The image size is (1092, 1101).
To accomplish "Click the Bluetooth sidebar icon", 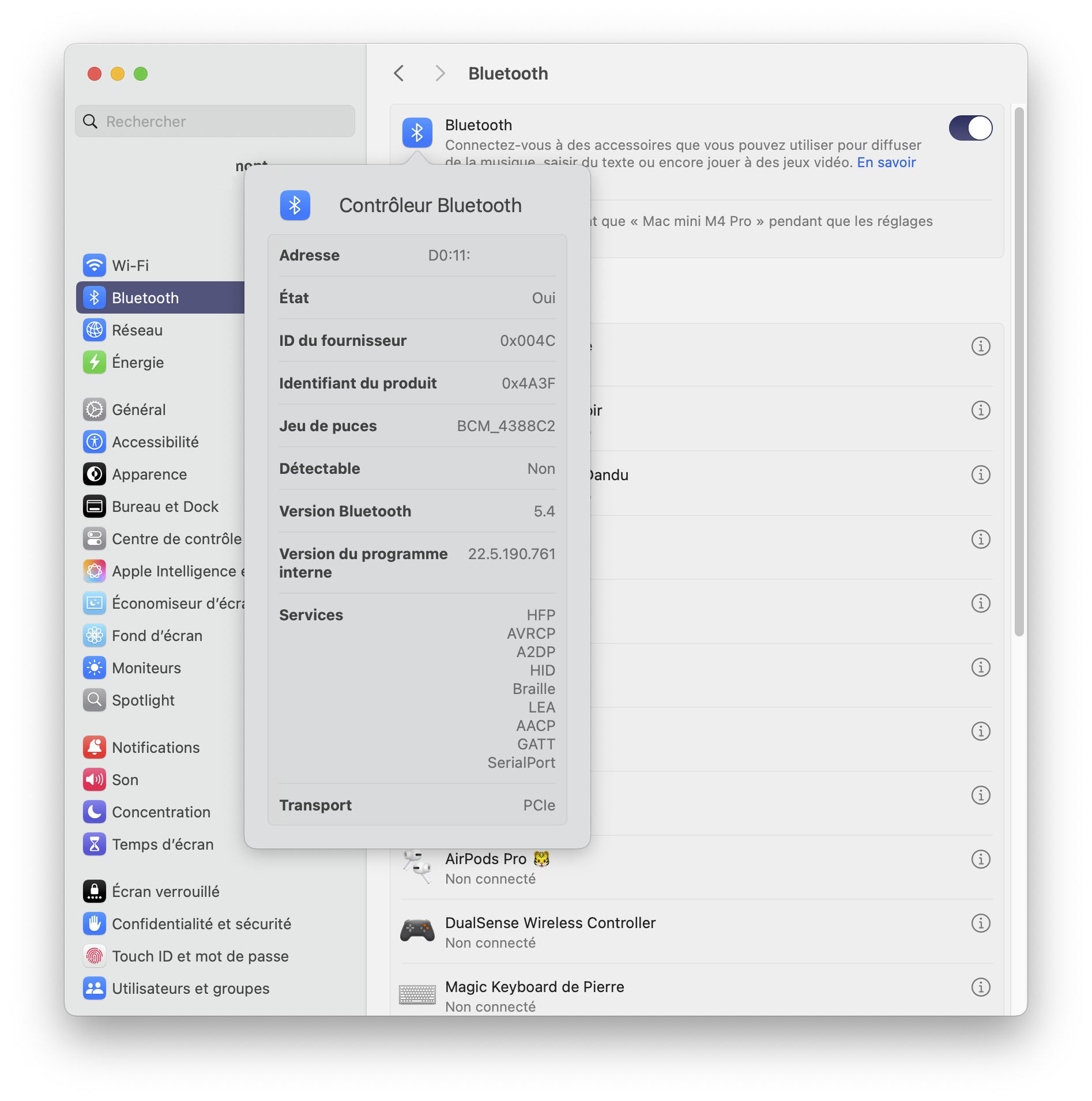I will pyautogui.click(x=95, y=298).
